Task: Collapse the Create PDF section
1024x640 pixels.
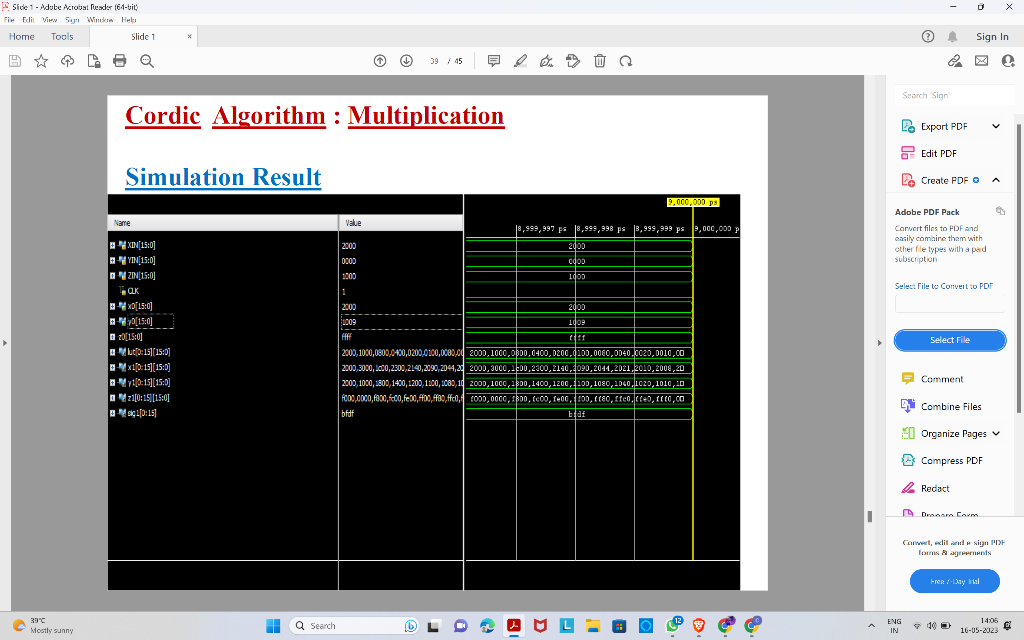Action: [997, 180]
